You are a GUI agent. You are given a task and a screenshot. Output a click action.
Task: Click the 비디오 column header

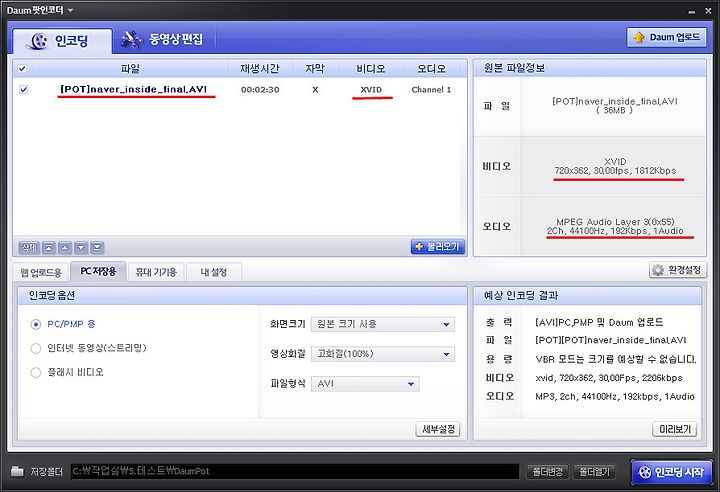(x=371, y=68)
